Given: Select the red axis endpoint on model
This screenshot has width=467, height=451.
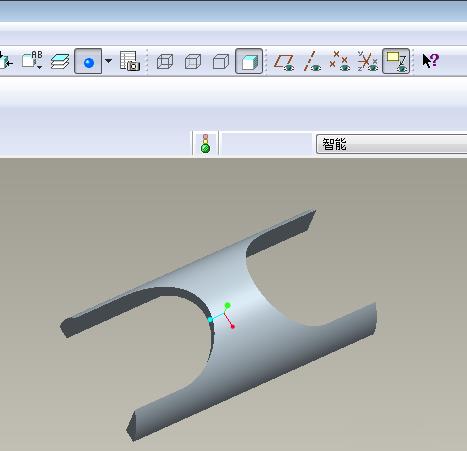Looking at the screenshot, I should 233,326.
